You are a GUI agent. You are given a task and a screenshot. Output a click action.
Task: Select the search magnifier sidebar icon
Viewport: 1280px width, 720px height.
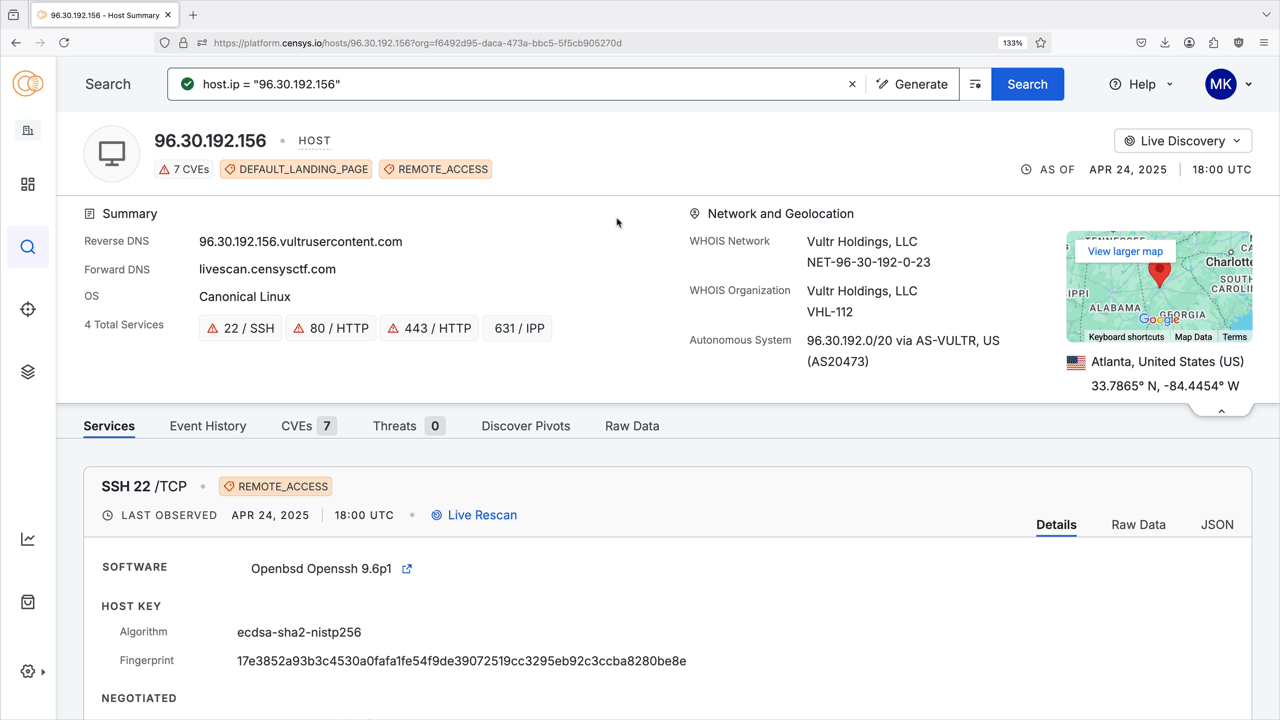28,247
